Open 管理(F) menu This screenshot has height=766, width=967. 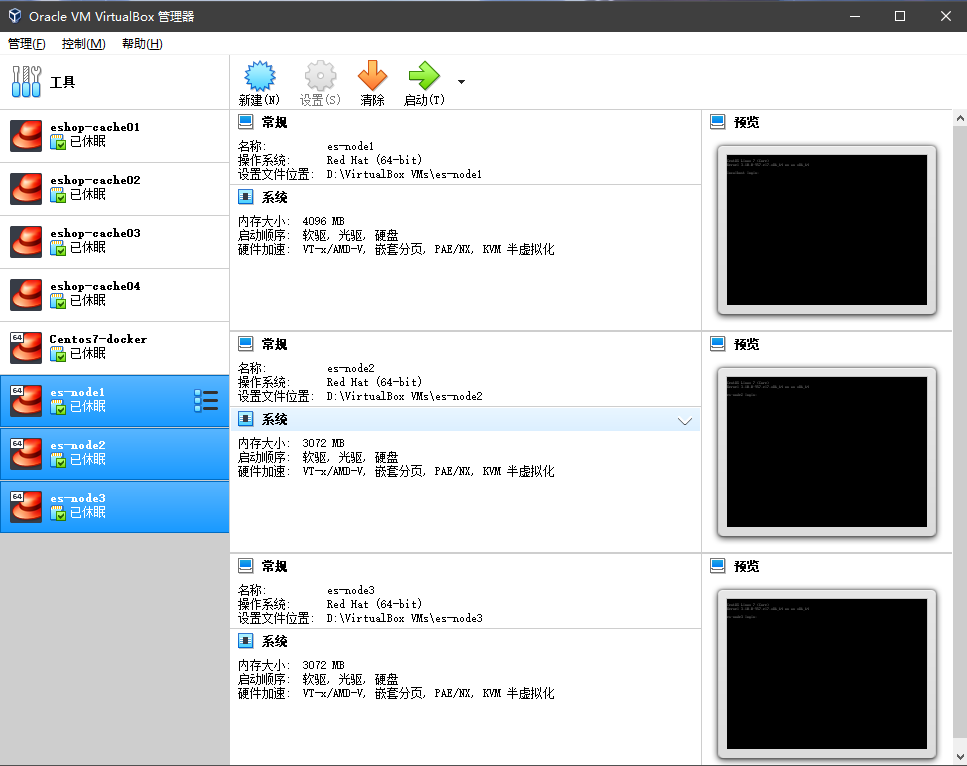click(x=27, y=44)
